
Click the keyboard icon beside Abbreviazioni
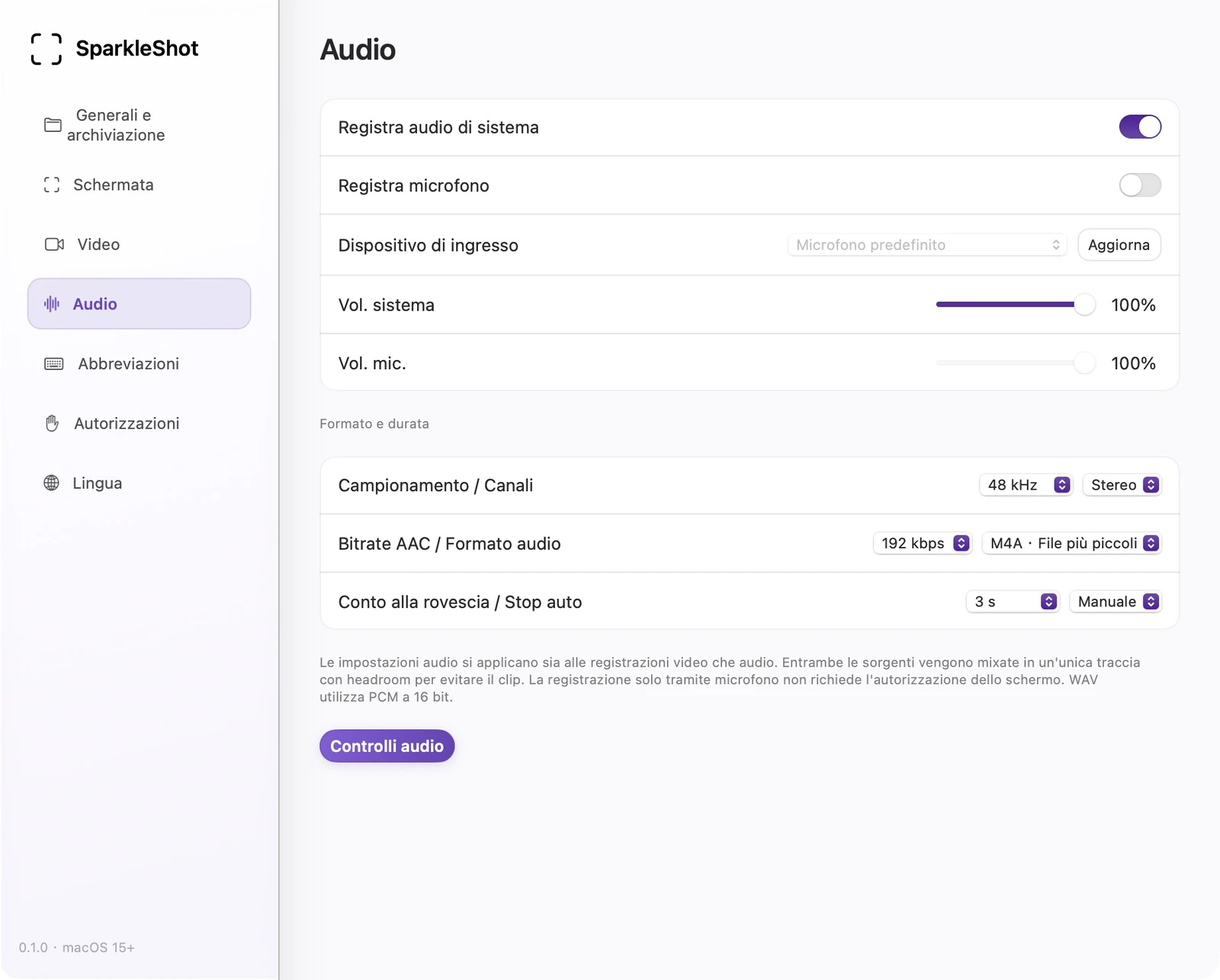(x=54, y=364)
